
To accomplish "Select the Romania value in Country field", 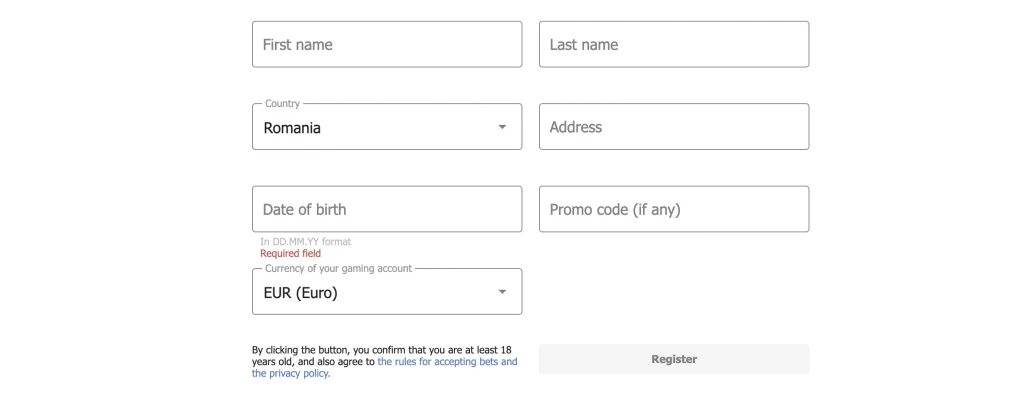I will 292,128.
